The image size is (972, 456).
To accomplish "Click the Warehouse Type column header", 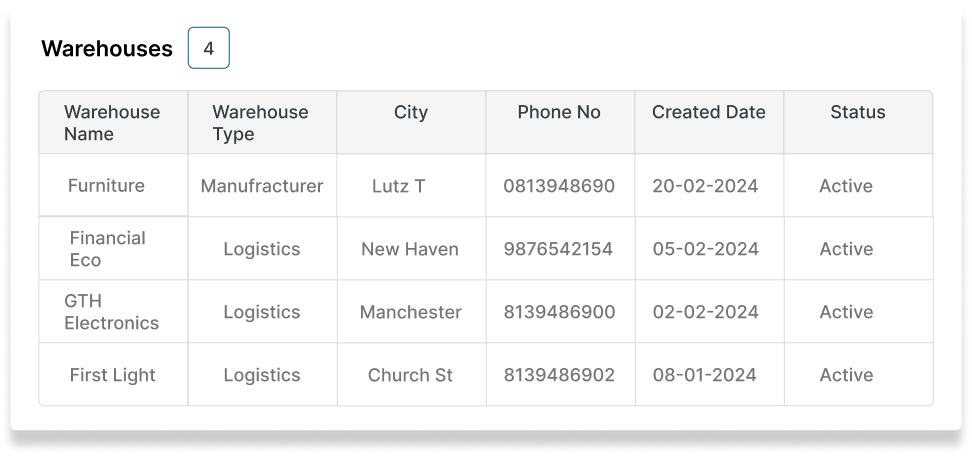I will [x=260, y=123].
